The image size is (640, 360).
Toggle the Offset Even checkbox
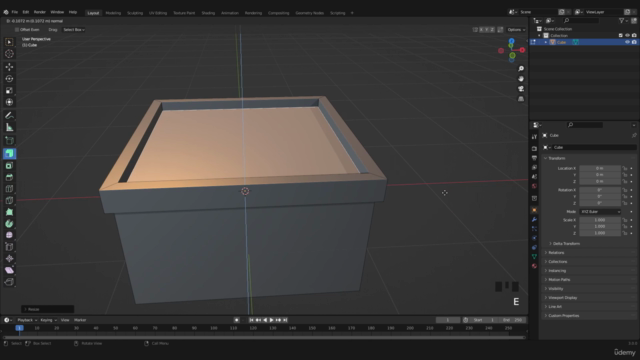pos(17,29)
